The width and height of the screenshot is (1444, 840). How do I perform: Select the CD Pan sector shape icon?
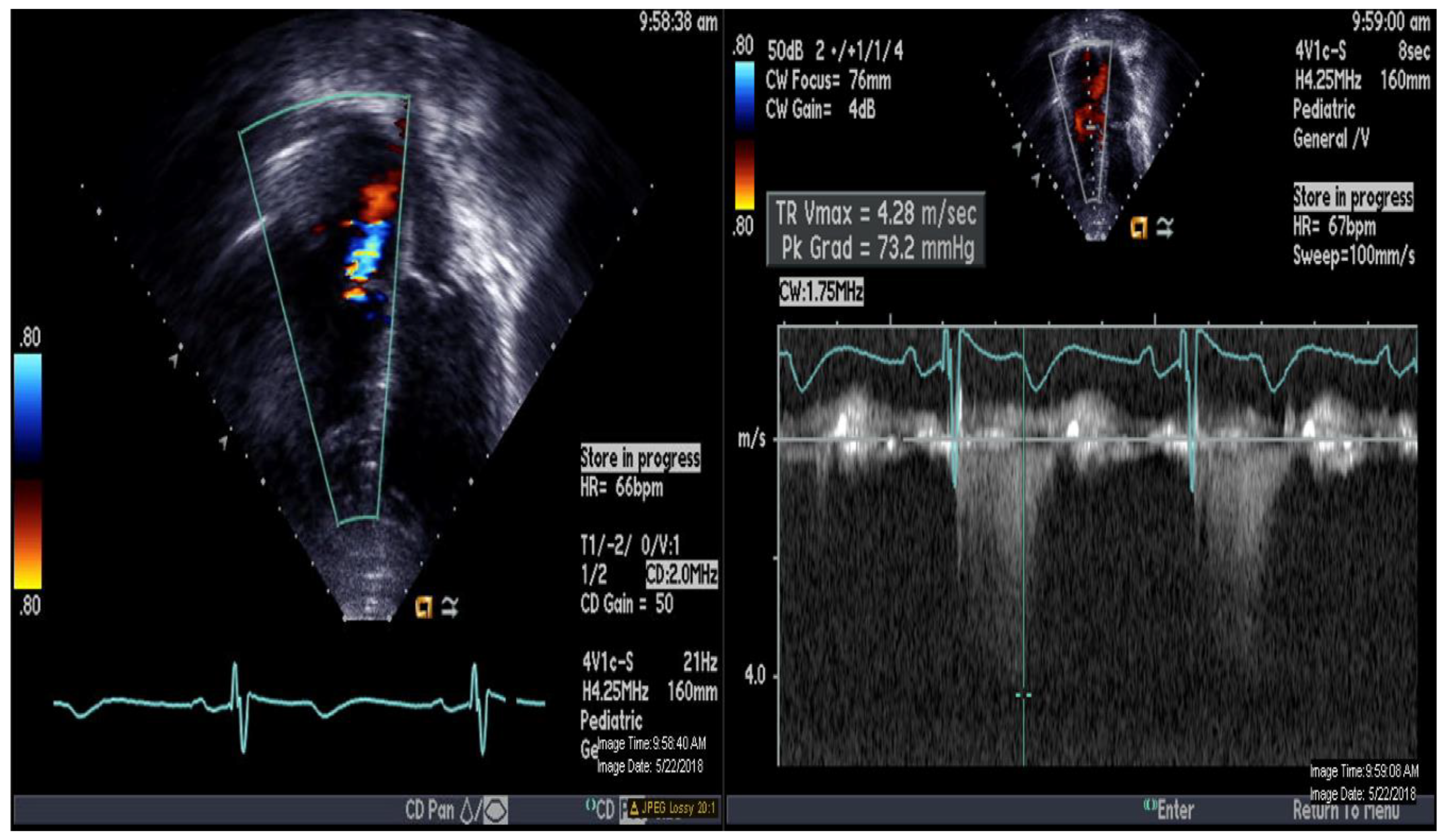467,810
